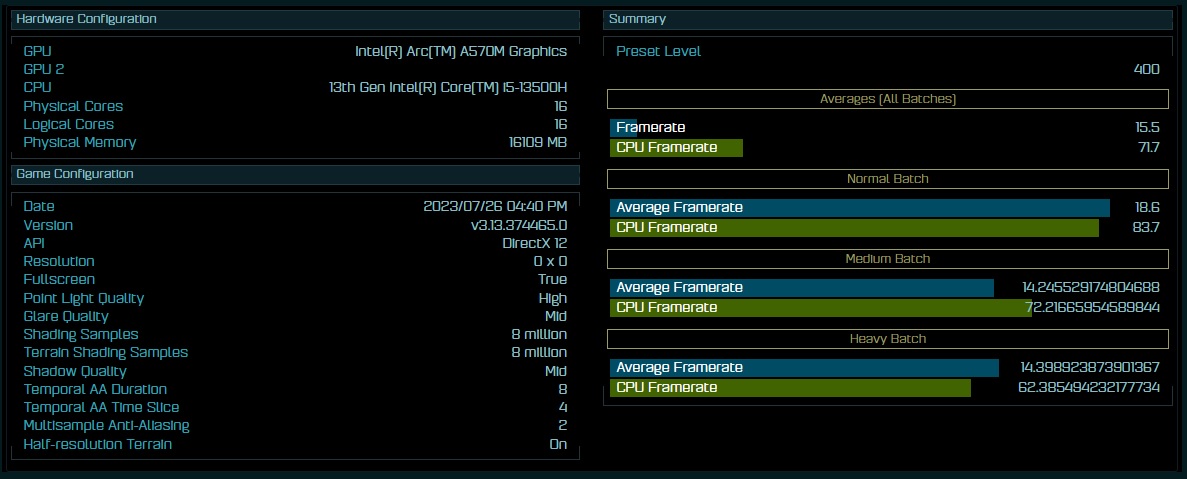
Task: Click the Multisample Anti-Aliasing value 2
Action: point(562,425)
